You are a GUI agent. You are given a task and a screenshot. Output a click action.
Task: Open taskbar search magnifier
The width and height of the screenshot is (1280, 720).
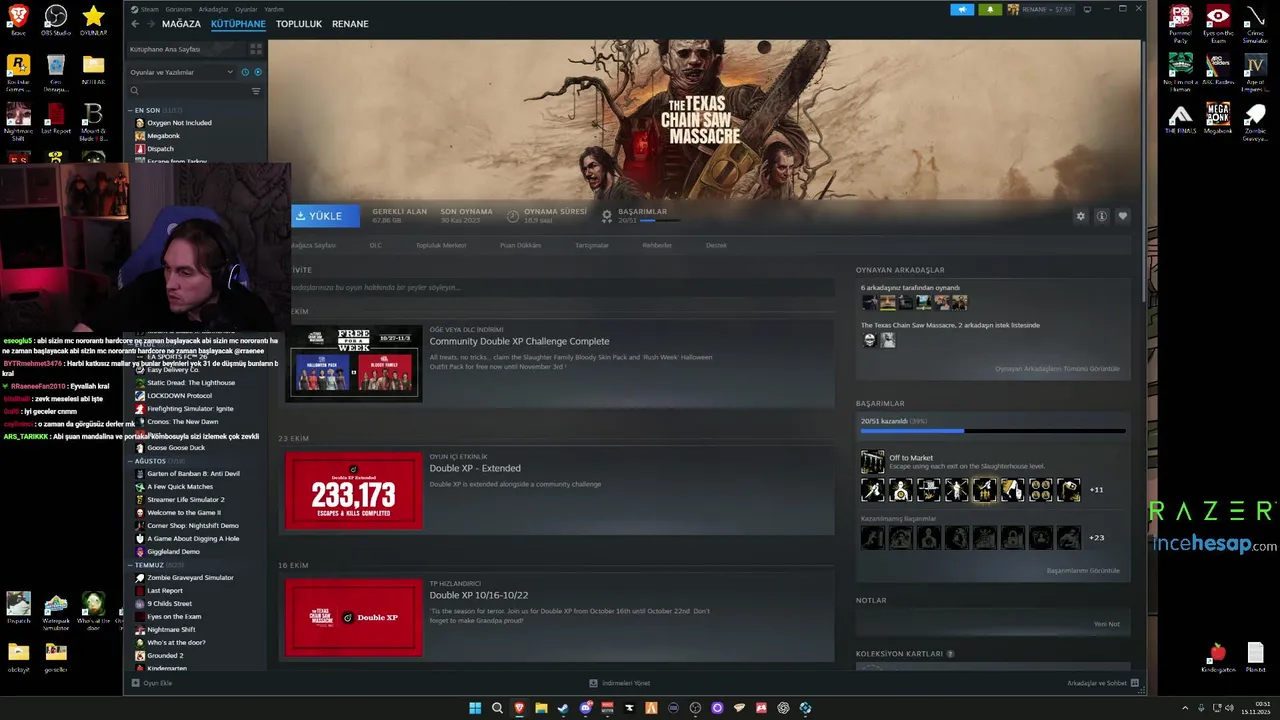coord(497,708)
